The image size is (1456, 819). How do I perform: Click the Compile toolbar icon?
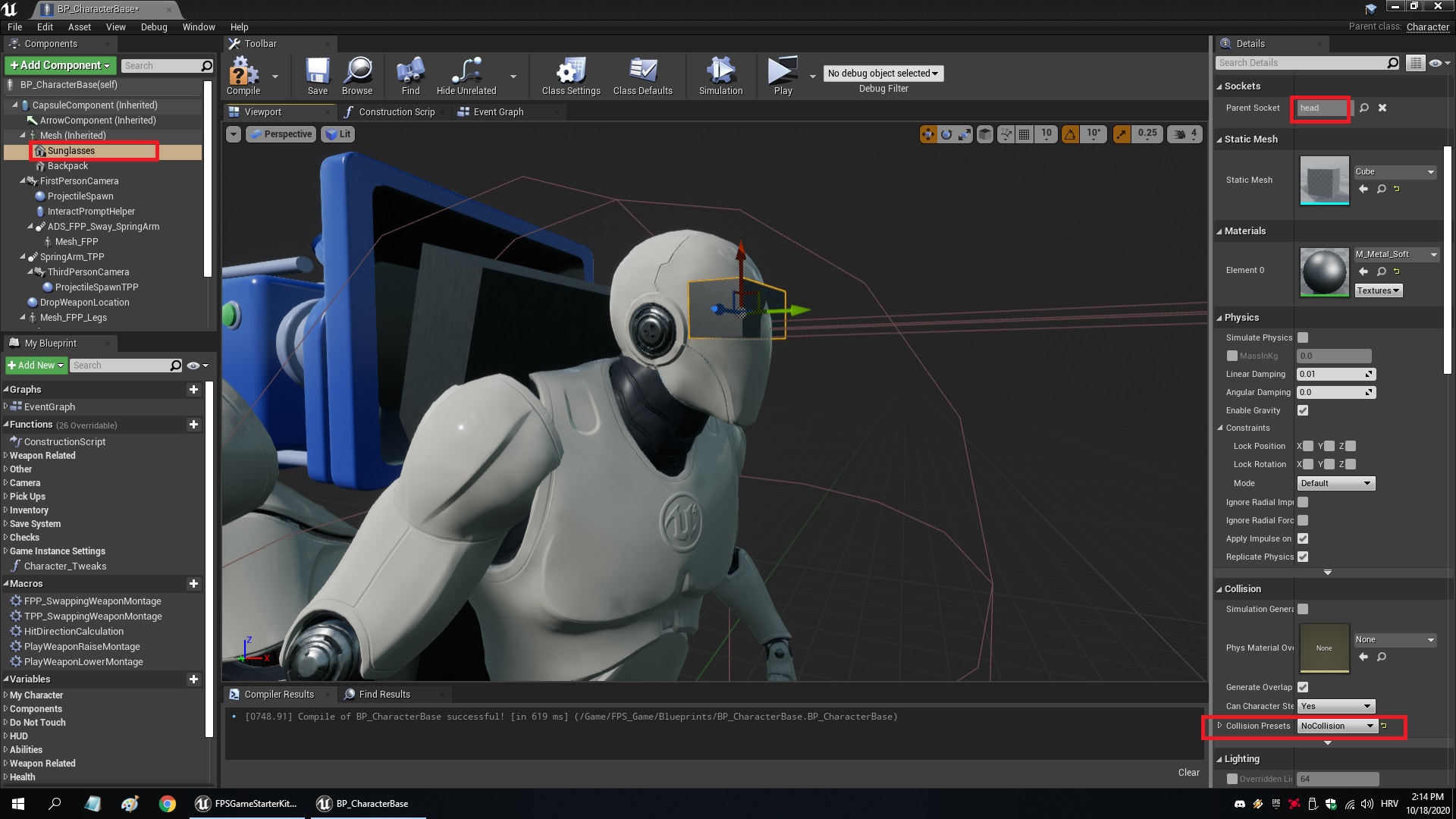pos(243,74)
